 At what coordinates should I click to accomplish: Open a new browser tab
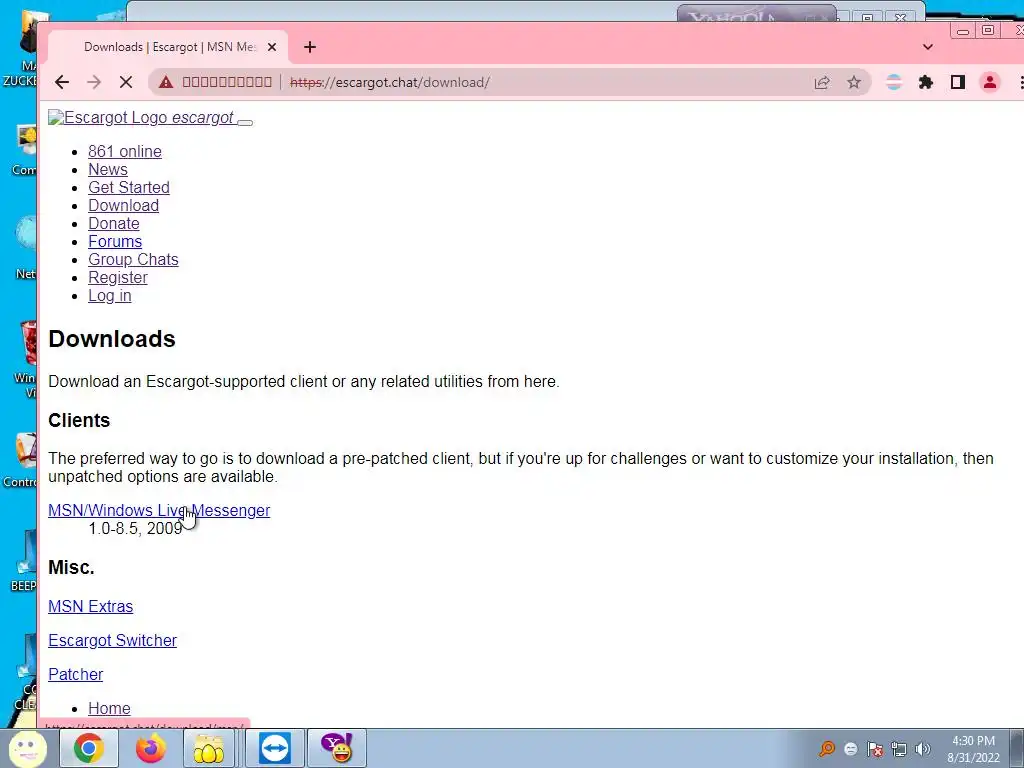coord(310,47)
